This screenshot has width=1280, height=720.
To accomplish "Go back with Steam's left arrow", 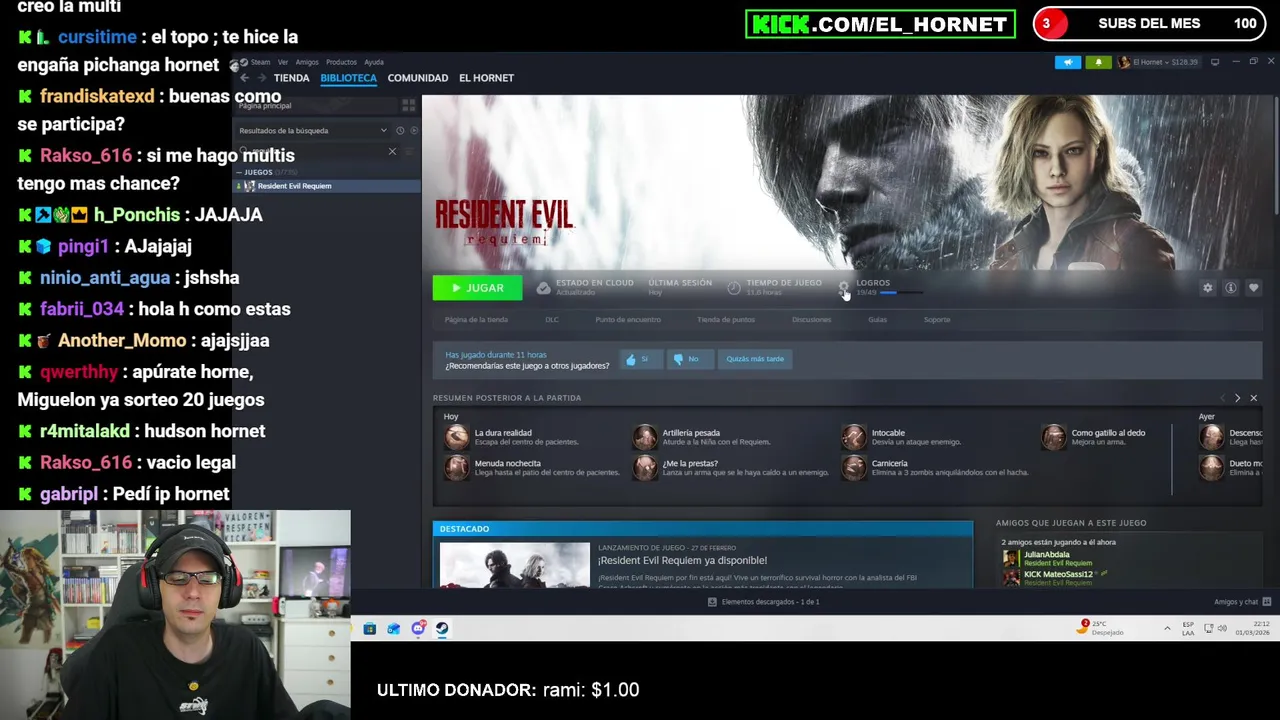I will [x=244, y=78].
